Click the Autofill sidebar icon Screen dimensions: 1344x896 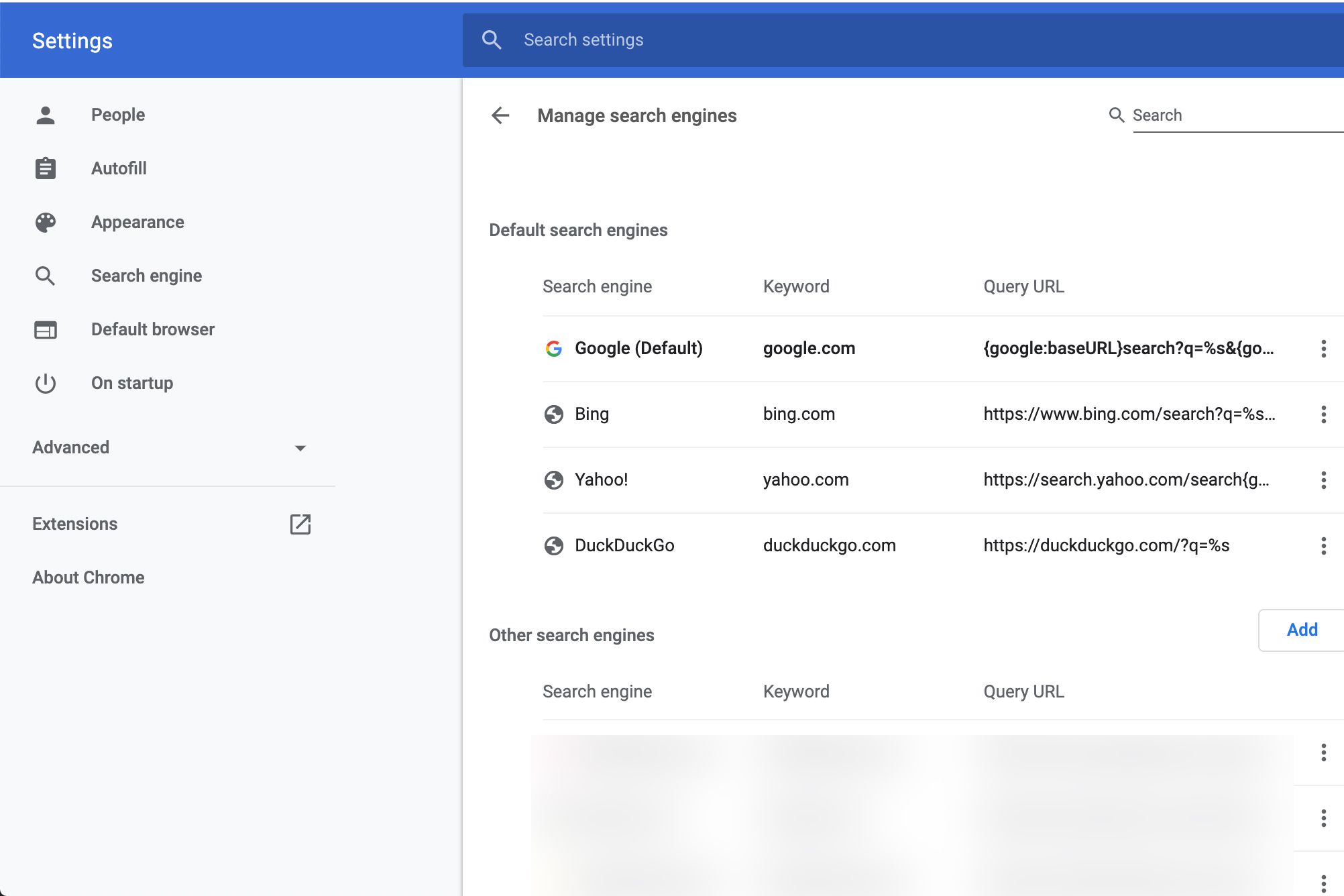45,168
